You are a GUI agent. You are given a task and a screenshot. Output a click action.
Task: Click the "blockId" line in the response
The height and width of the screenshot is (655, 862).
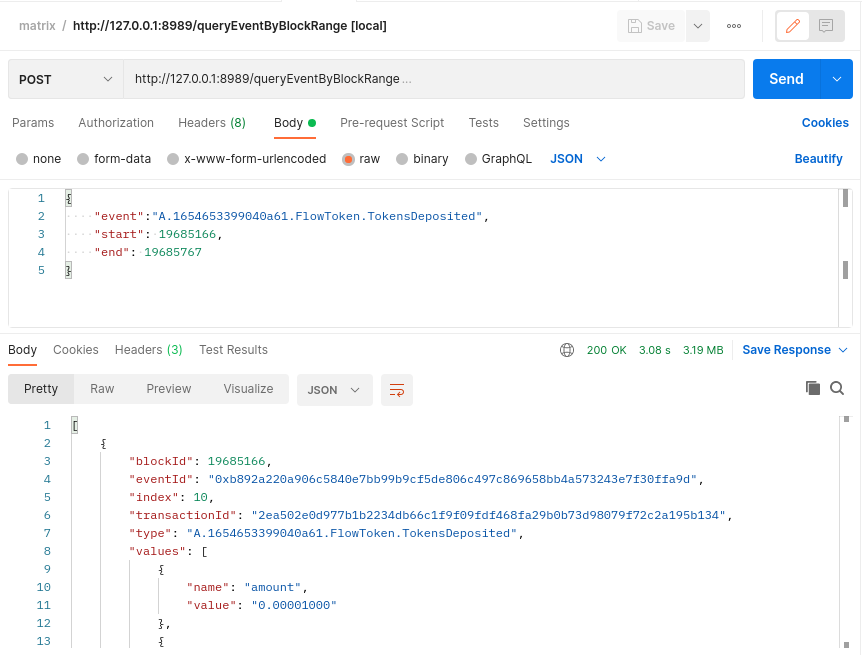pyautogui.click(x=200, y=461)
